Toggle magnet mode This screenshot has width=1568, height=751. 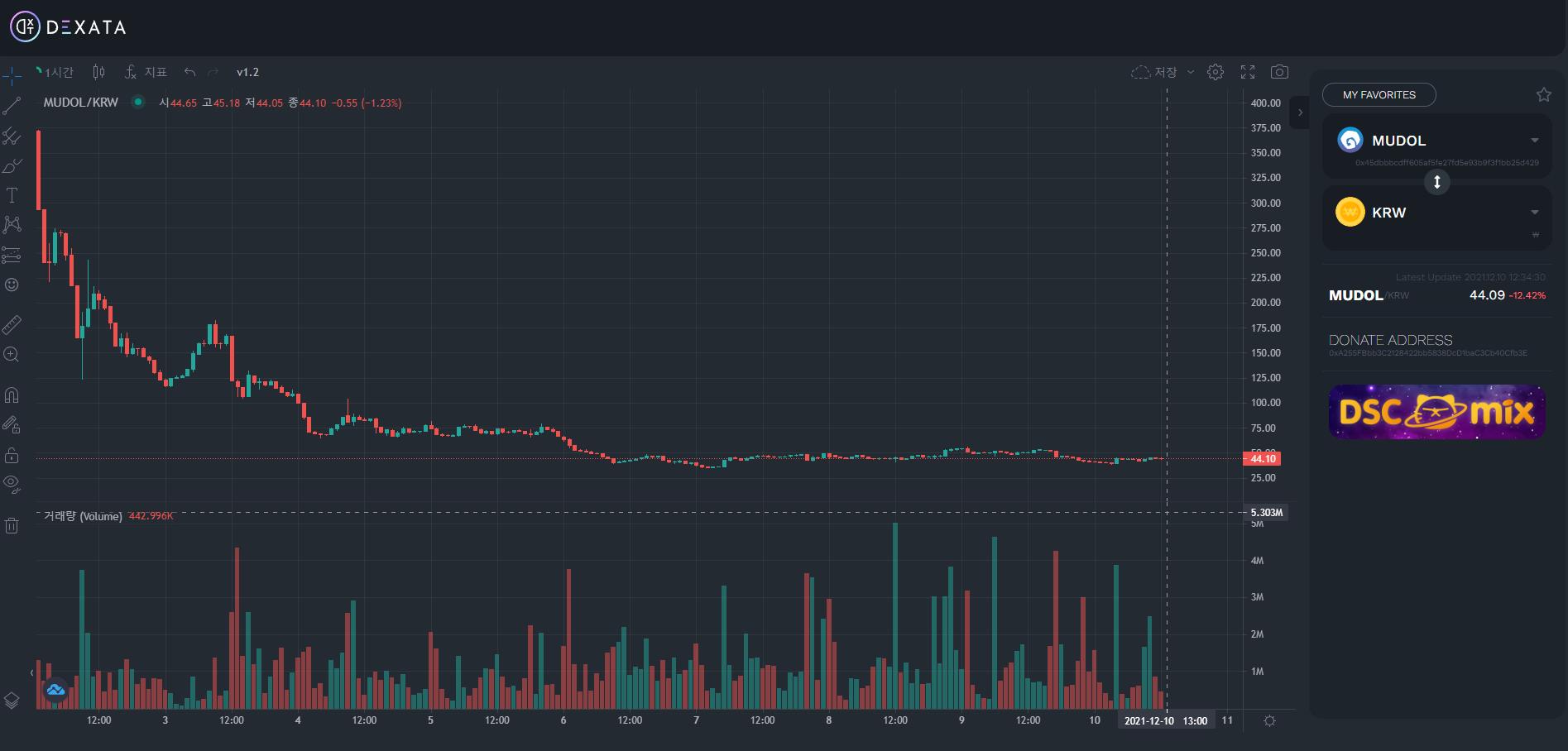[x=12, y=395]
